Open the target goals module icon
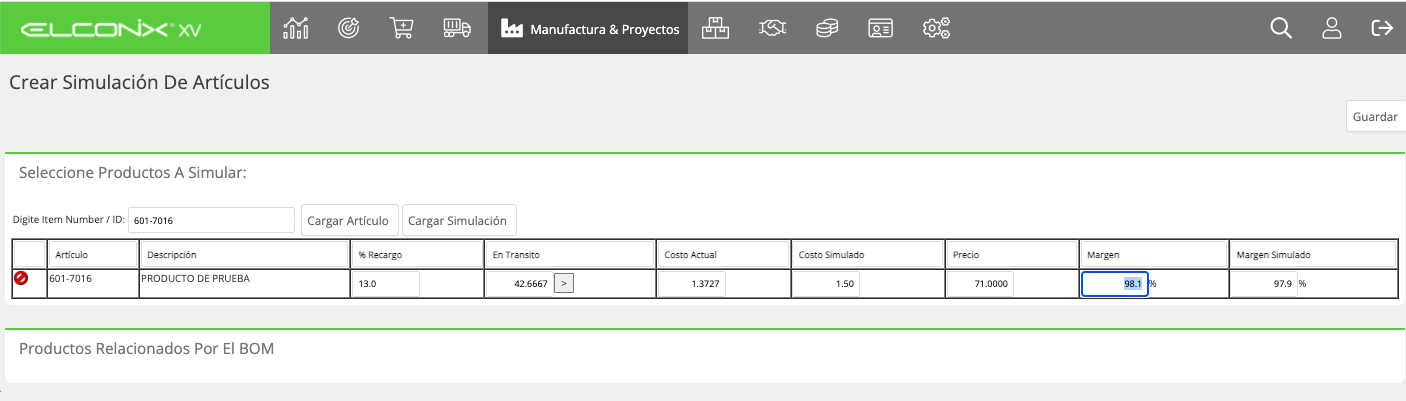This screenshot has width=1406, height=401. pyautogui.click(x=349, y=28)
